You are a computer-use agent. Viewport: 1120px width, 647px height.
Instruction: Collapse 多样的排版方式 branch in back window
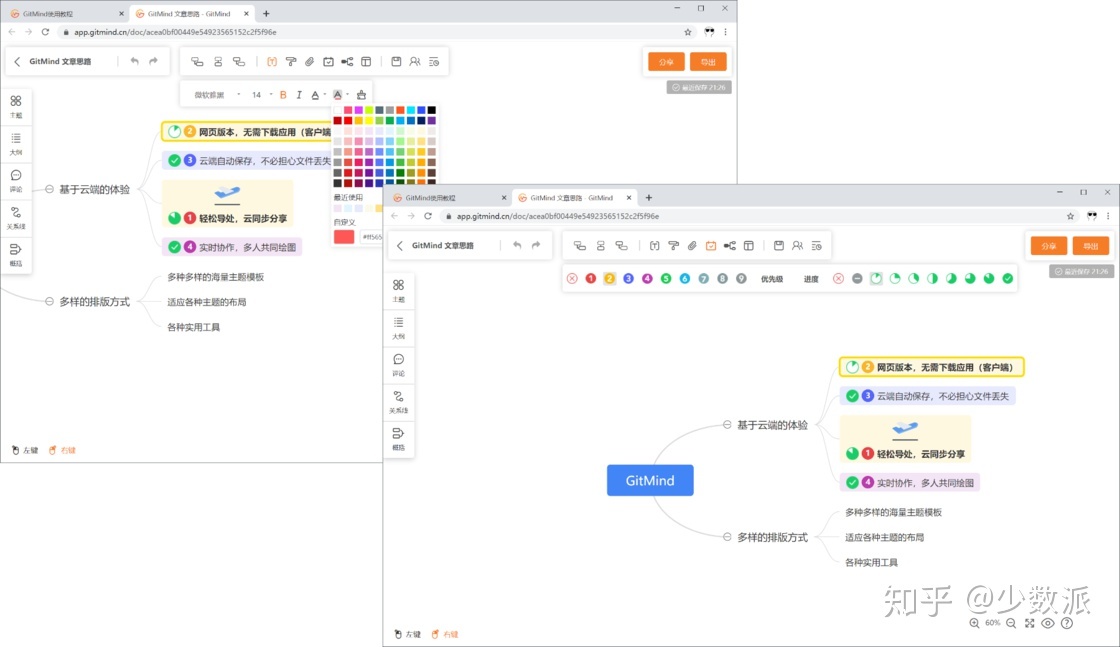[49, 301]
